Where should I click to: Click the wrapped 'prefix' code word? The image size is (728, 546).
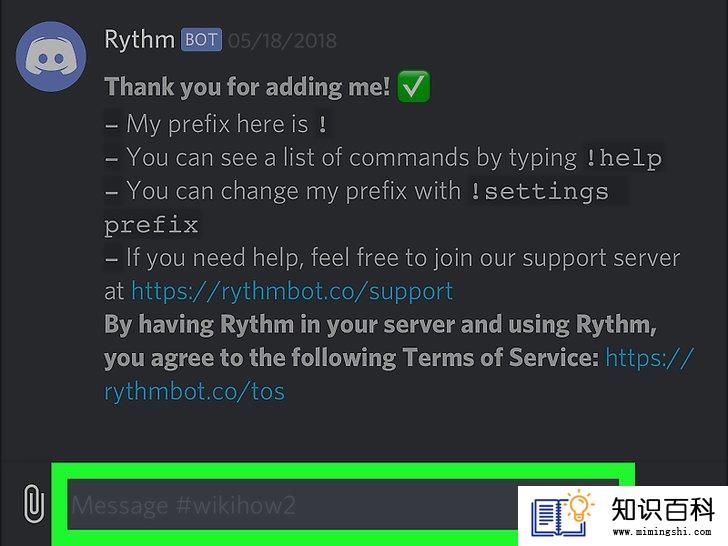point(151,225)
